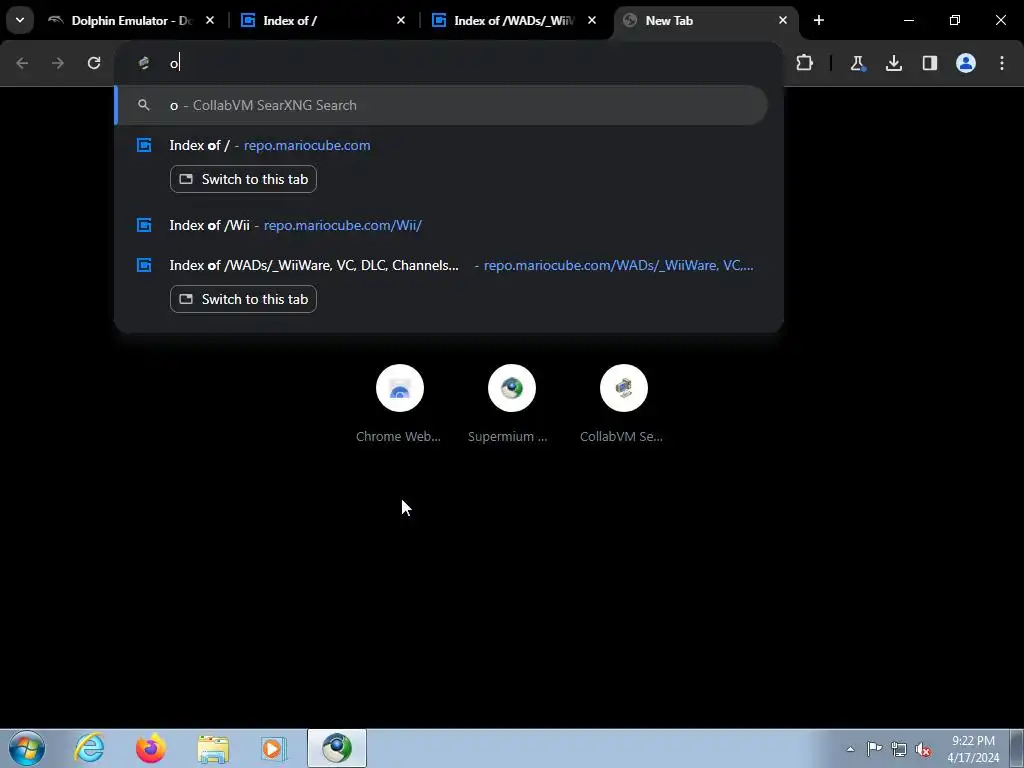Open the Downloads icon in the toolbar
1024x768 pixels.
point(894,63)
